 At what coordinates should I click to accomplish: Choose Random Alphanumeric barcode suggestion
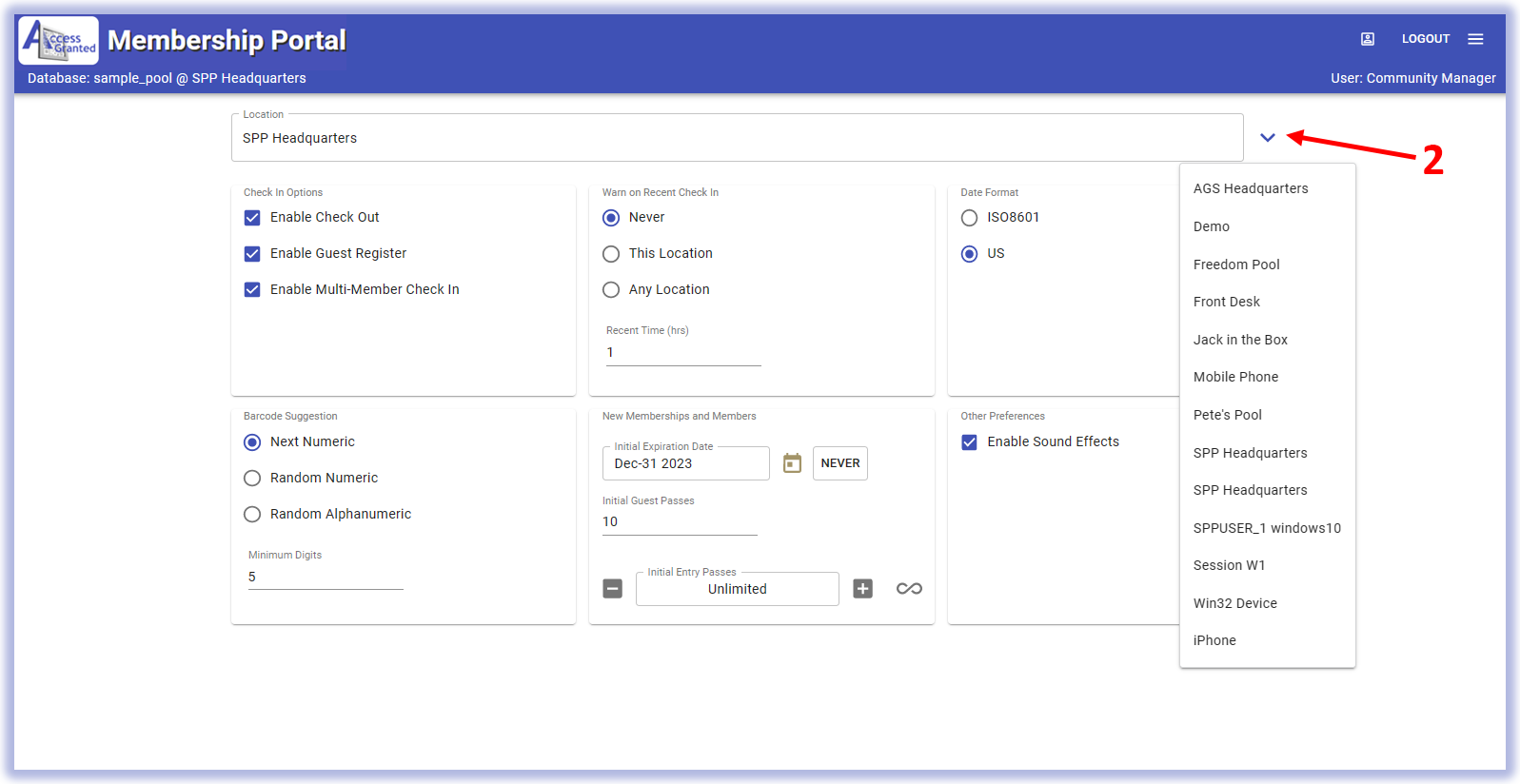[x=252, y=515]
